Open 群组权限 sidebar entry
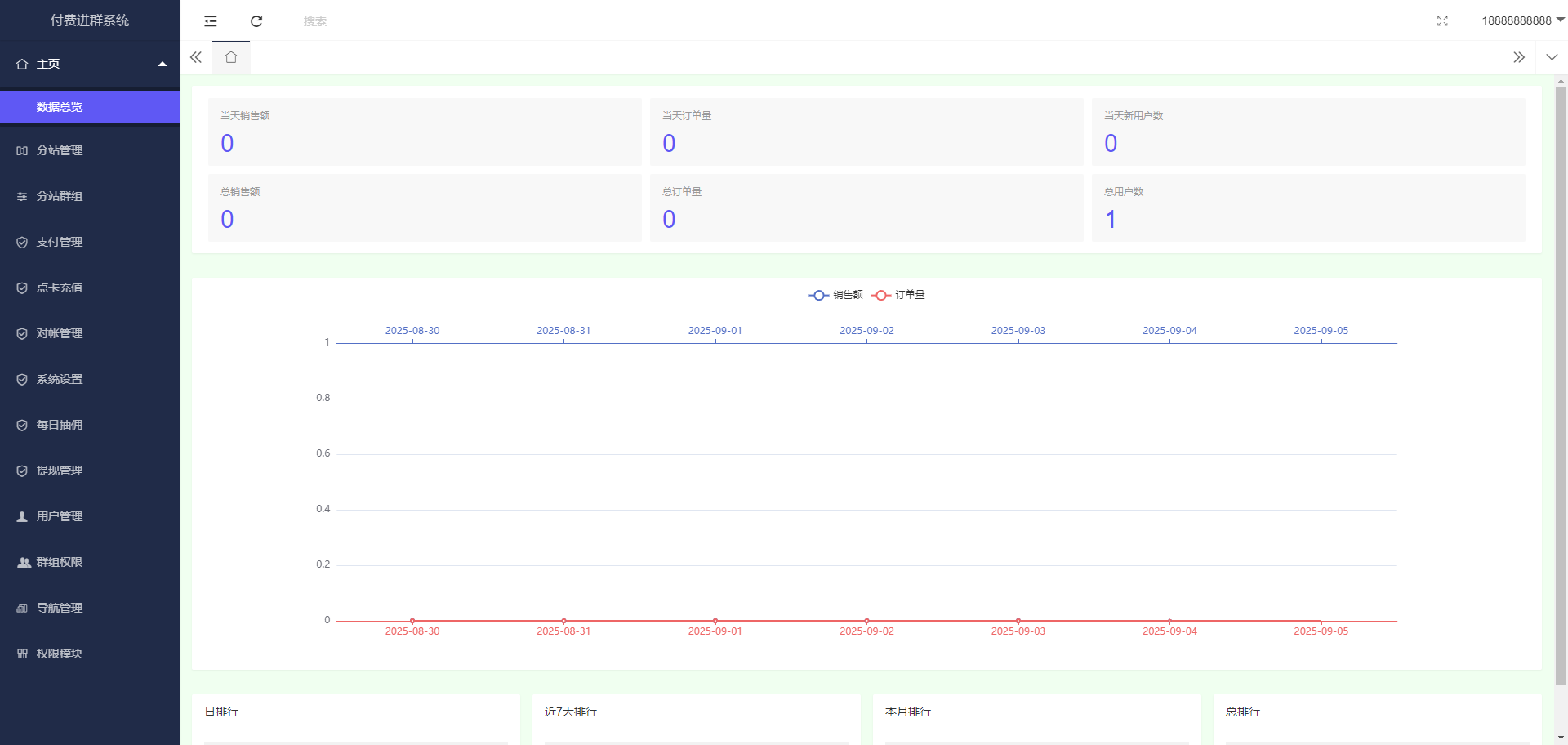The width and height of the screenshot is (1568, 745). 60,562
